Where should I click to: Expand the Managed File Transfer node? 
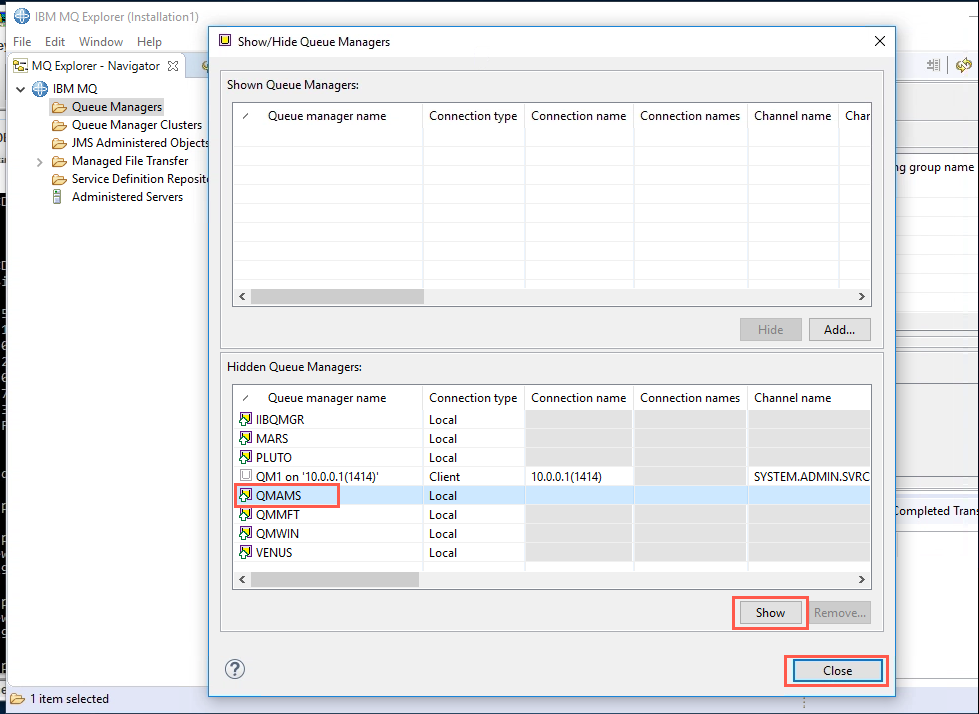[x=39, y=162]
